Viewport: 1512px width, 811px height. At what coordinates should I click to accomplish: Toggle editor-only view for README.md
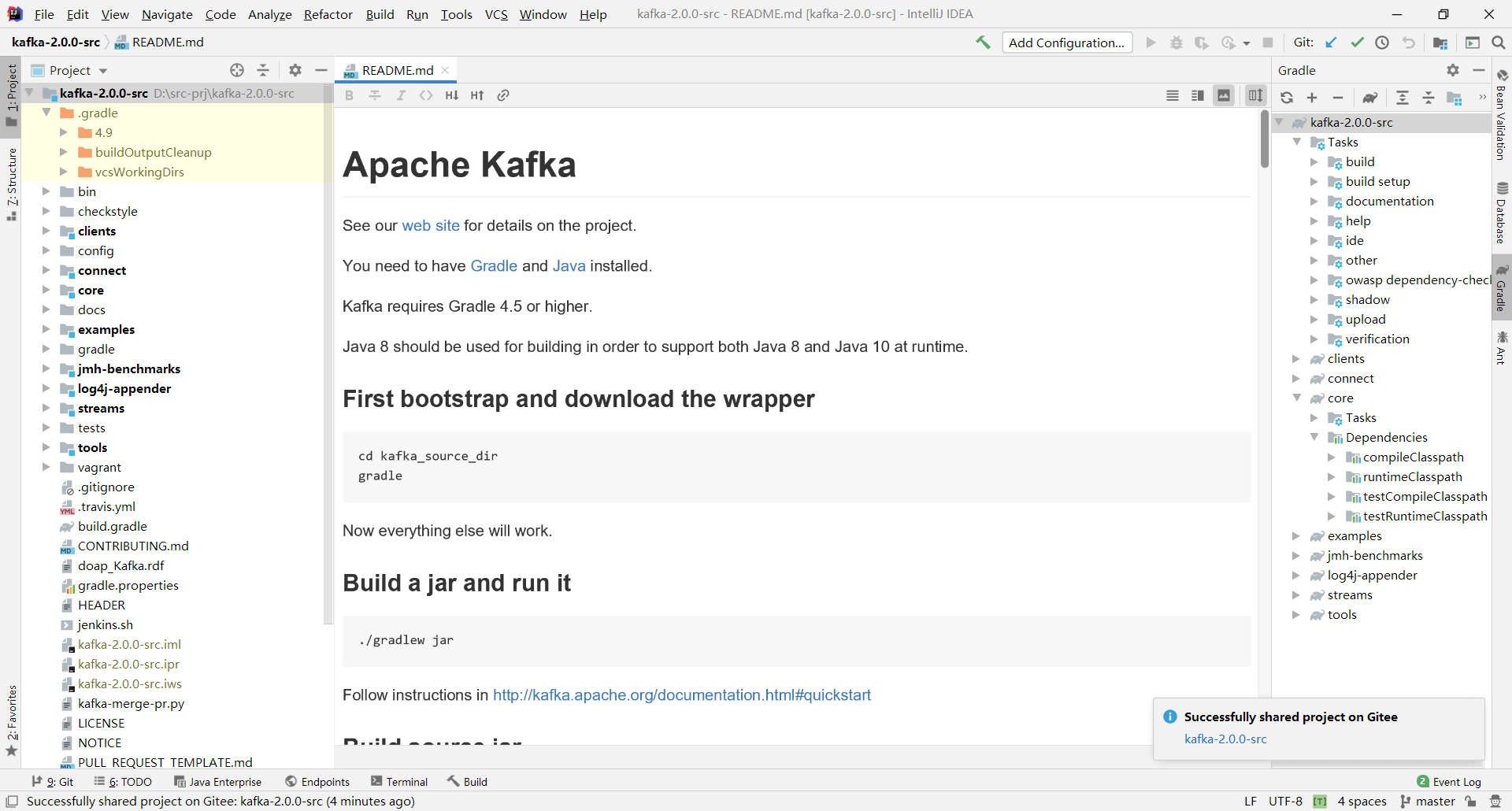[x=1173, y=95]
